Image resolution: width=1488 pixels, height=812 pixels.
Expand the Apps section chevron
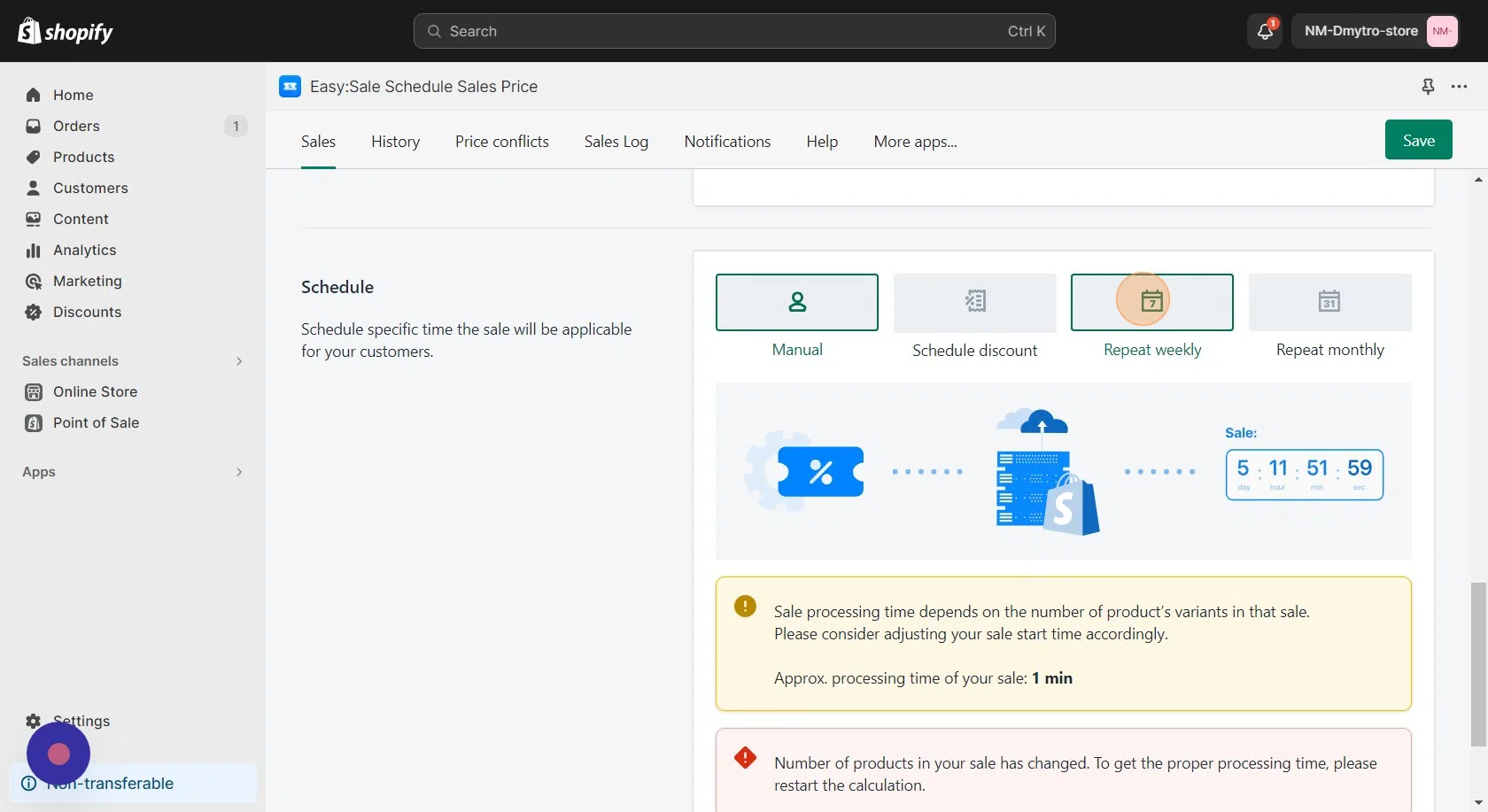(x=238, y=472)
